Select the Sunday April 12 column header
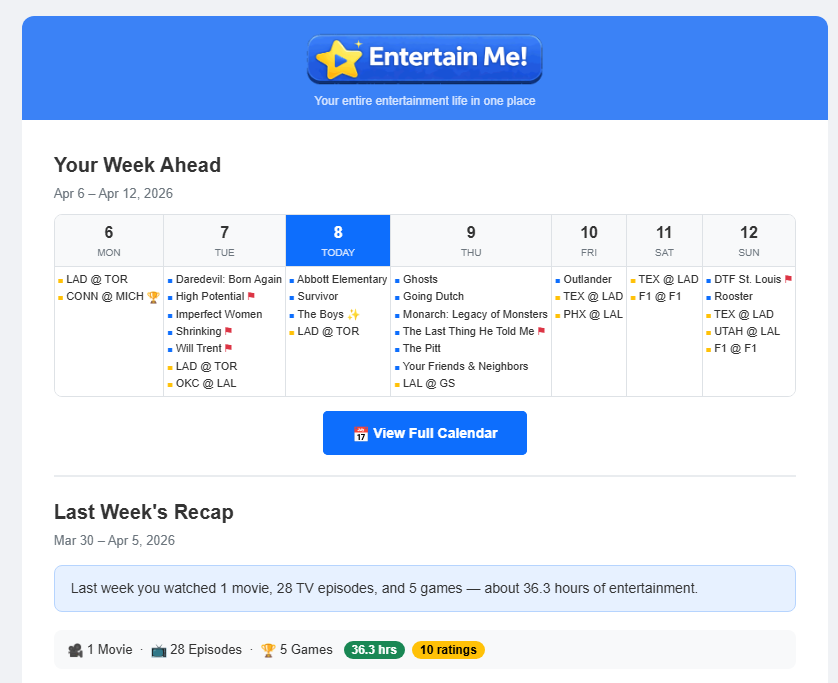This screenshot has height=683, width=838. coord(748,240)
